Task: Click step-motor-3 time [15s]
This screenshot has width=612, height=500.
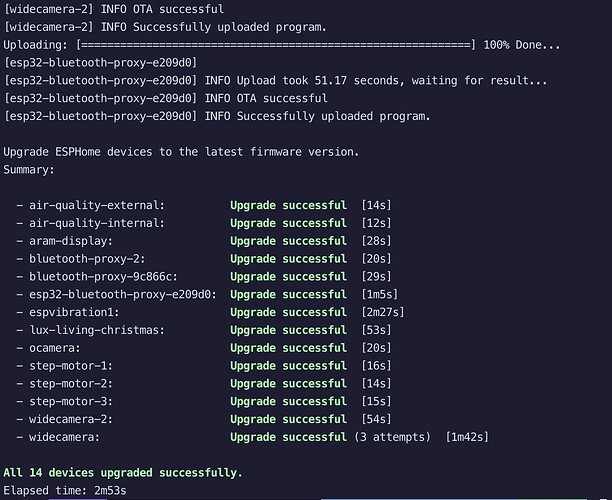Action: coord(376,402)
